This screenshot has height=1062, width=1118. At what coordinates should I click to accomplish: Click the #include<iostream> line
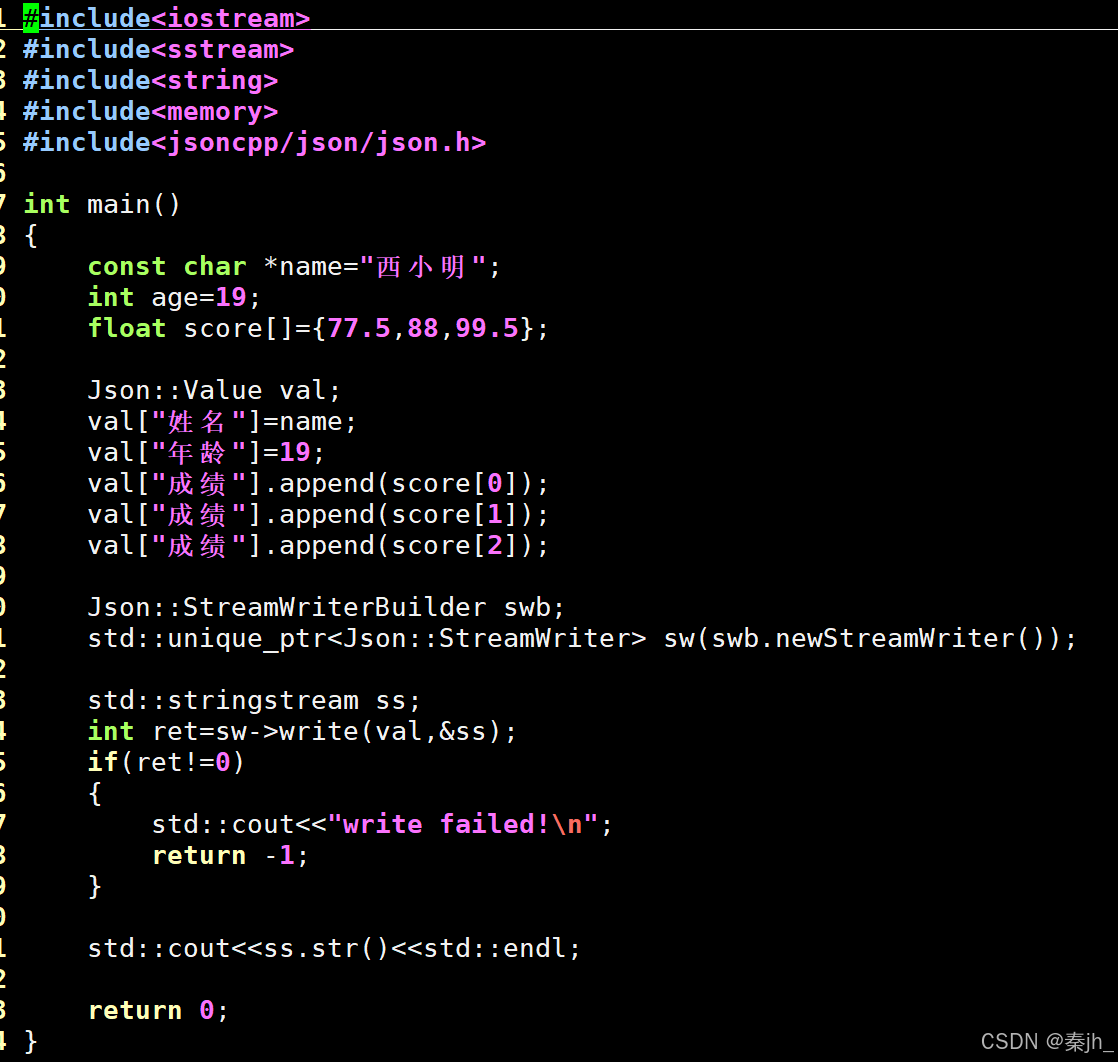166,18
